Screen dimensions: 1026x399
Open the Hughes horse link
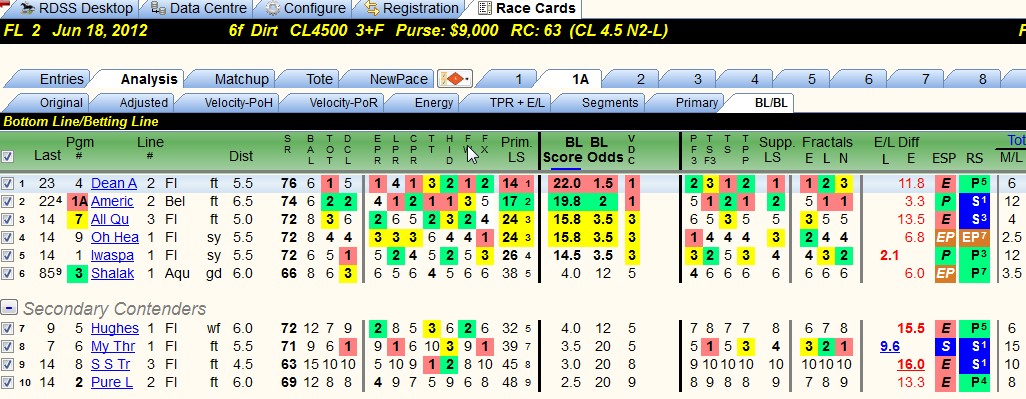[115, 328]
